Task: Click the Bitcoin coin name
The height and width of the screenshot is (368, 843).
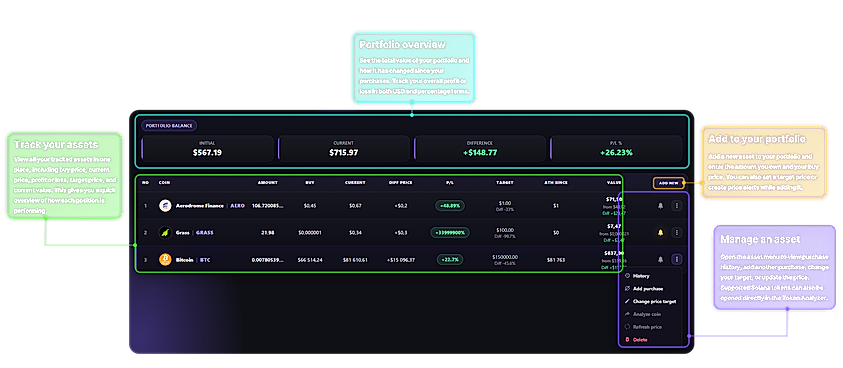Action: pos(184,260)
